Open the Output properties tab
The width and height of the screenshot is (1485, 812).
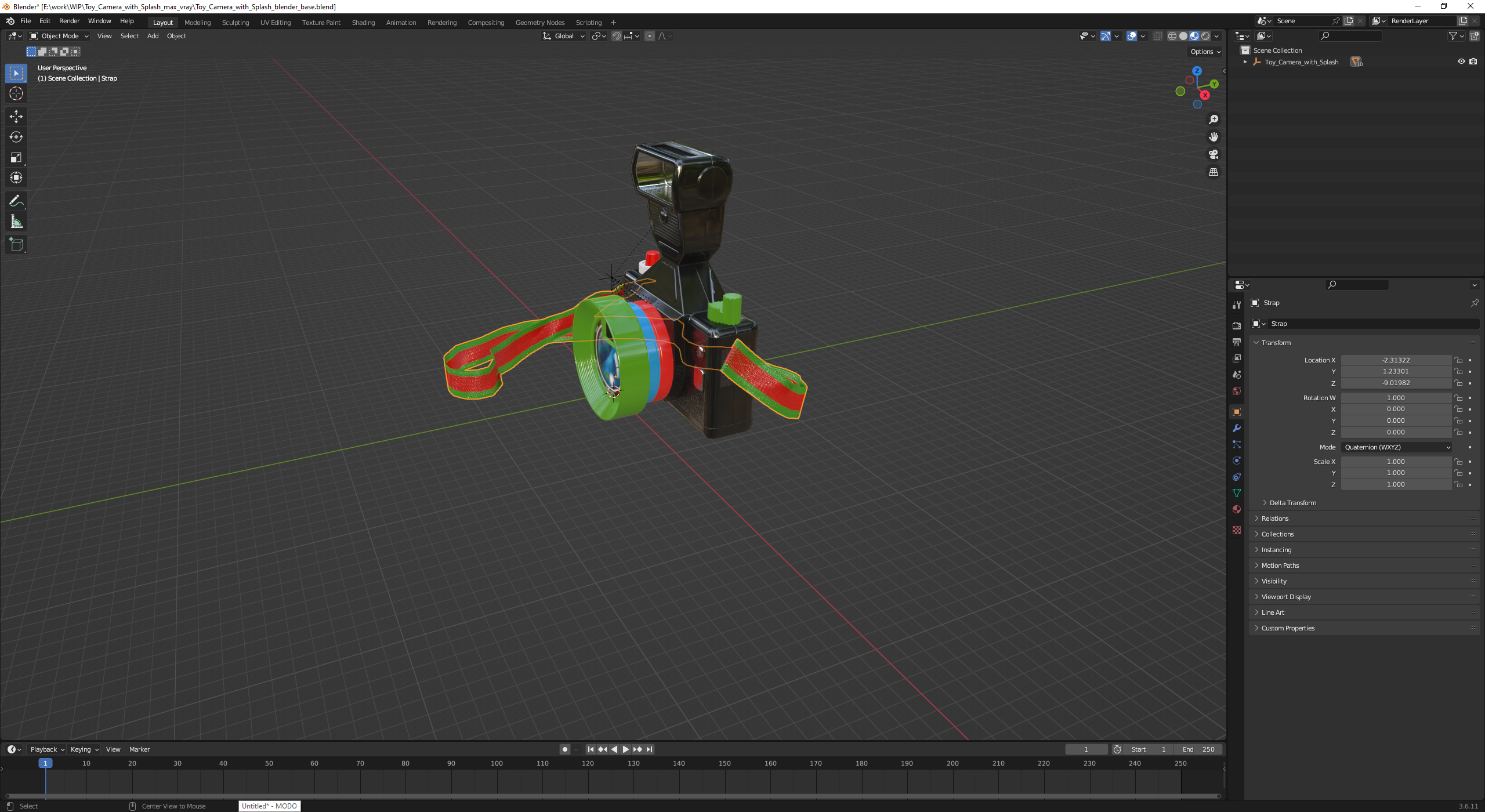click(1237, 342)
